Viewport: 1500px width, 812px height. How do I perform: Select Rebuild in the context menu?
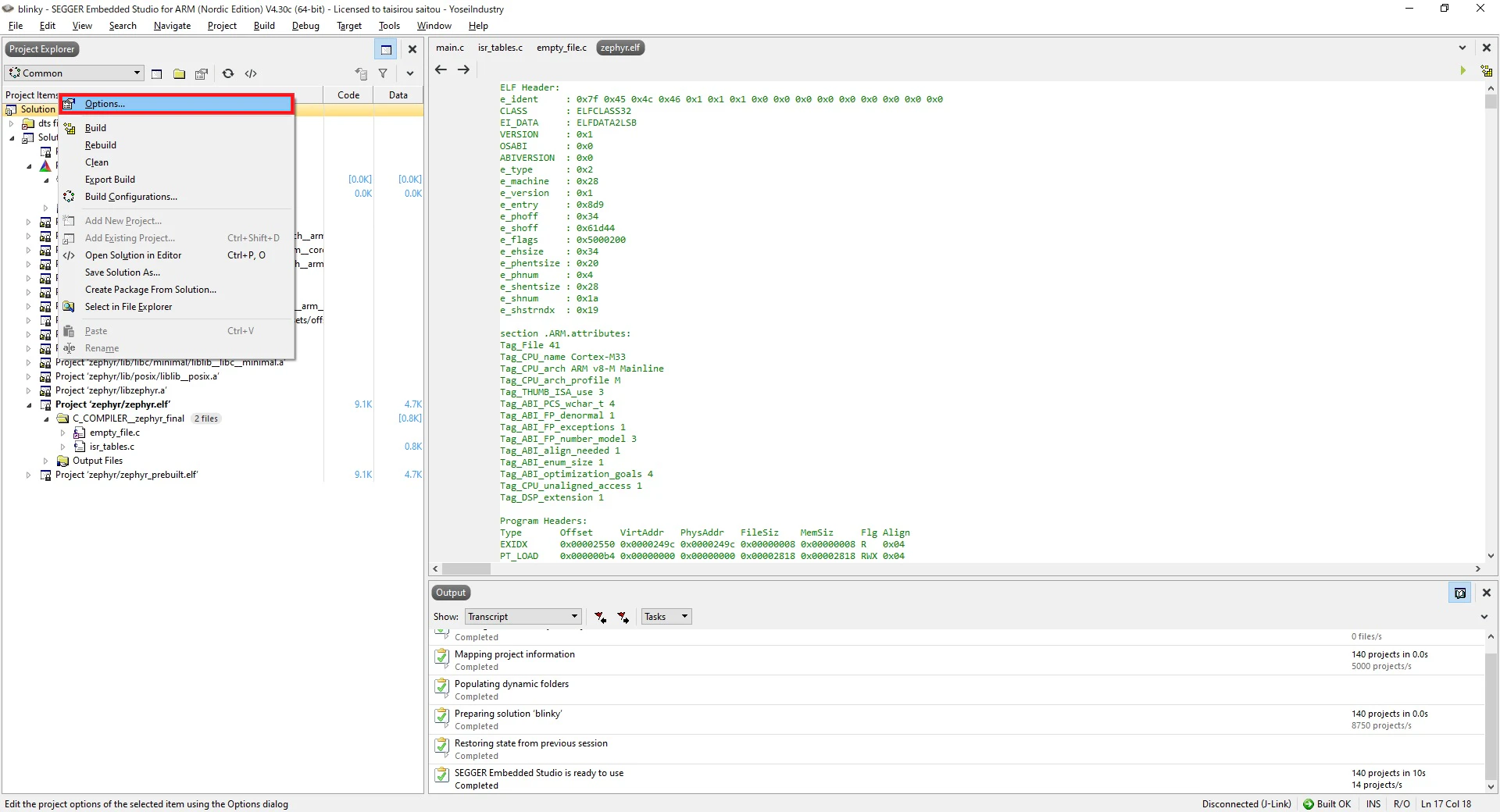101,145
